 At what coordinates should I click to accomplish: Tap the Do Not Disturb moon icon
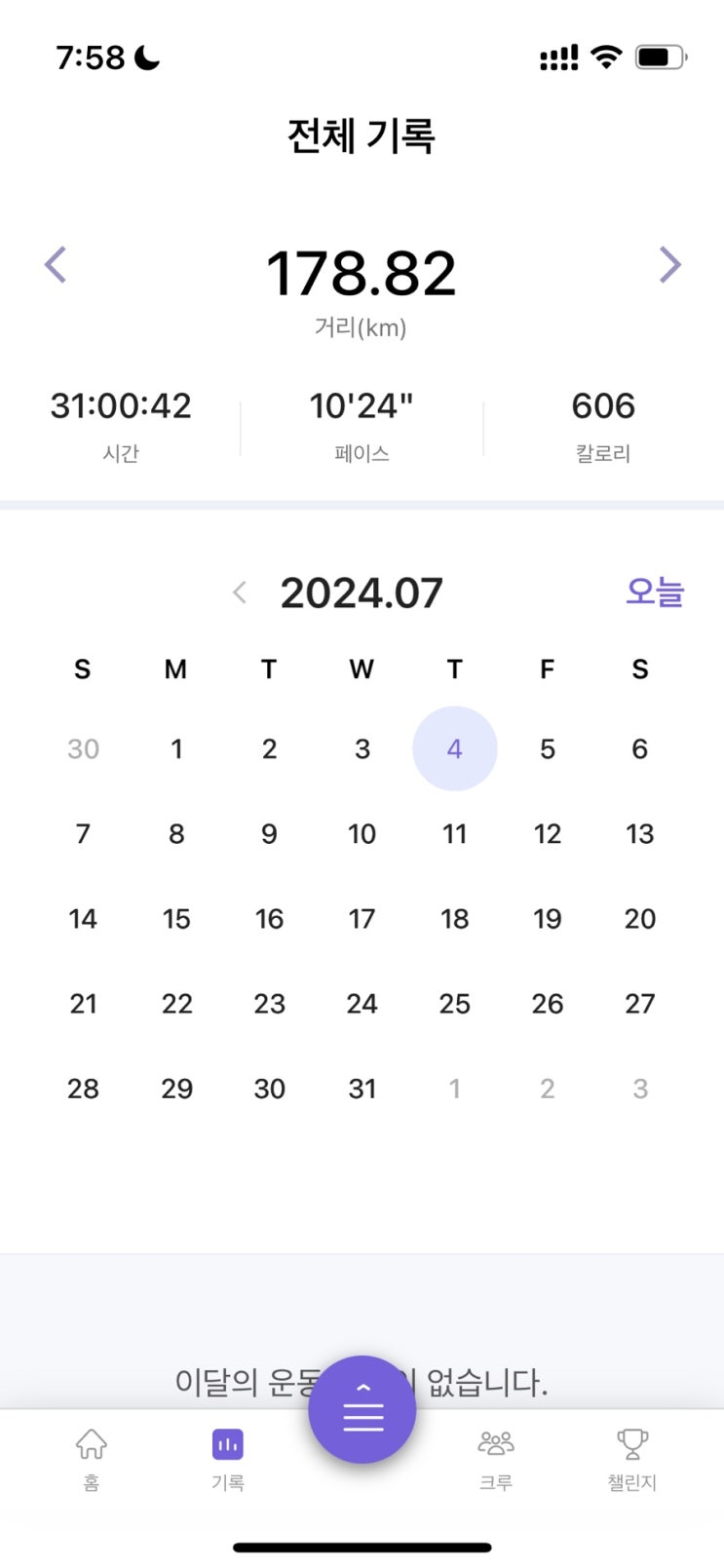click(x=147, y=57)
